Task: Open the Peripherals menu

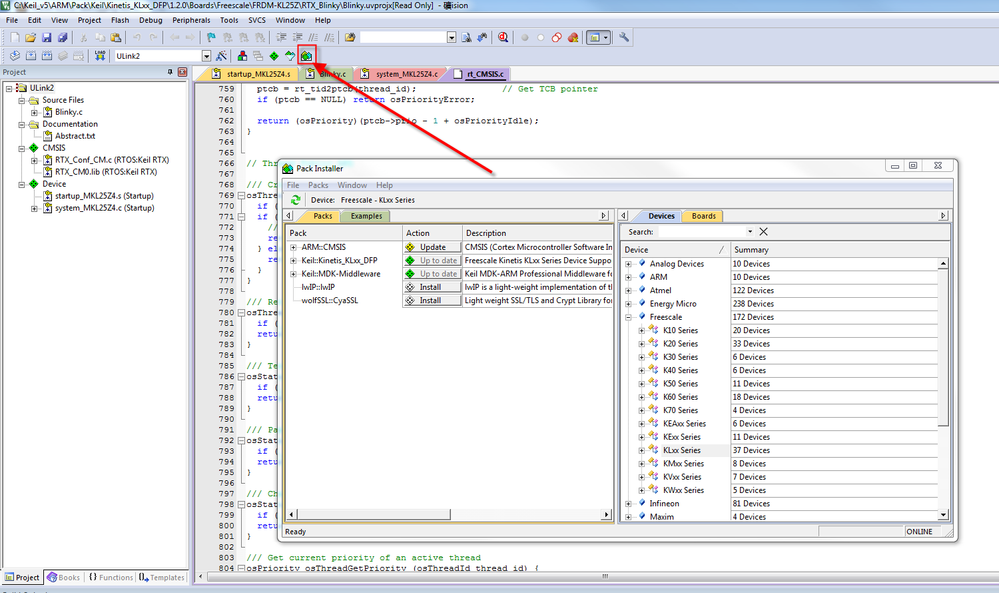Action: tap(191, 20)
